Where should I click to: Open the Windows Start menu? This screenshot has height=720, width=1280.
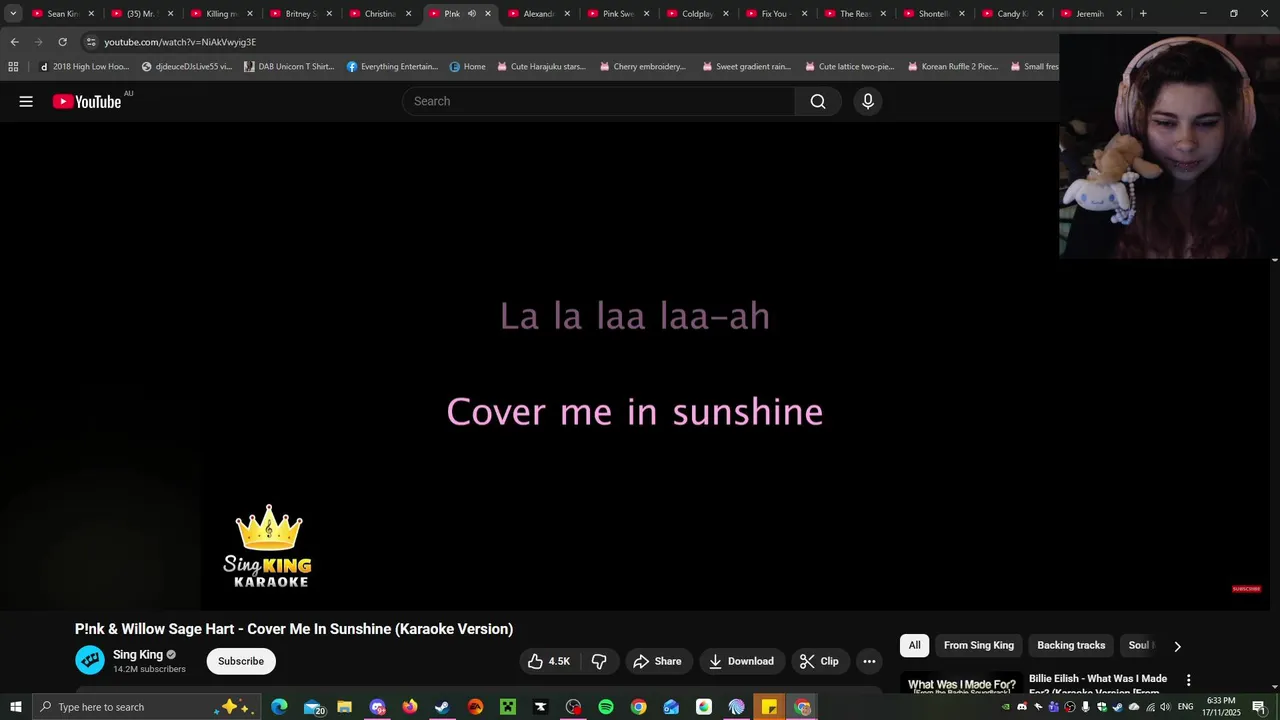coord(15,707)
